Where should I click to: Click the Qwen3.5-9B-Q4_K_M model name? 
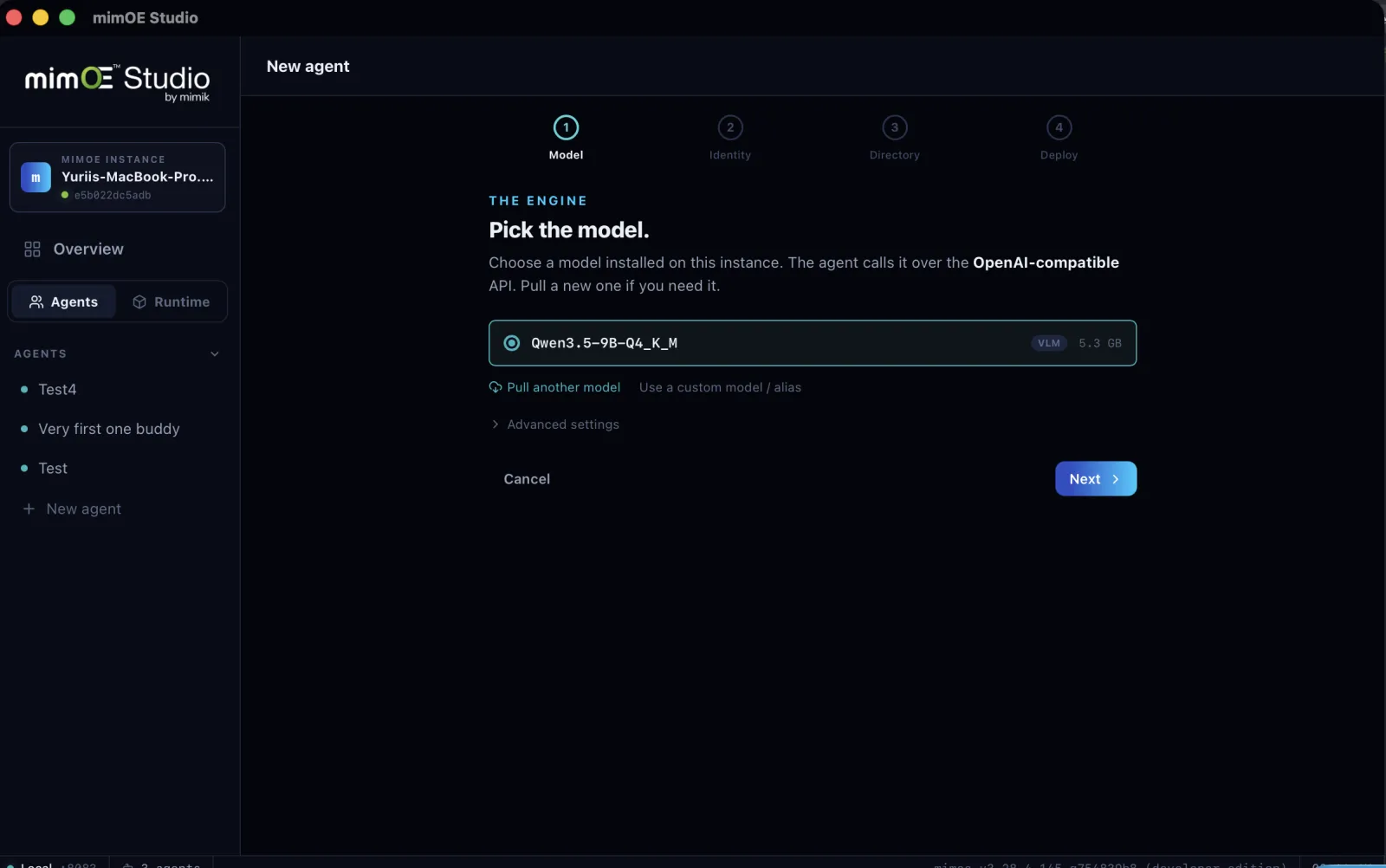click(x=604, y=343)
